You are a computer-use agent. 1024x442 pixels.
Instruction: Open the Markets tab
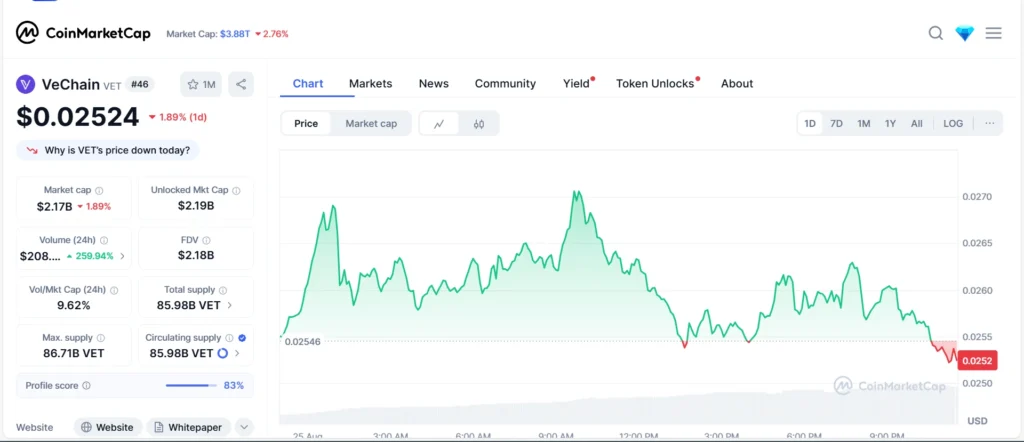tap(370, 84)
